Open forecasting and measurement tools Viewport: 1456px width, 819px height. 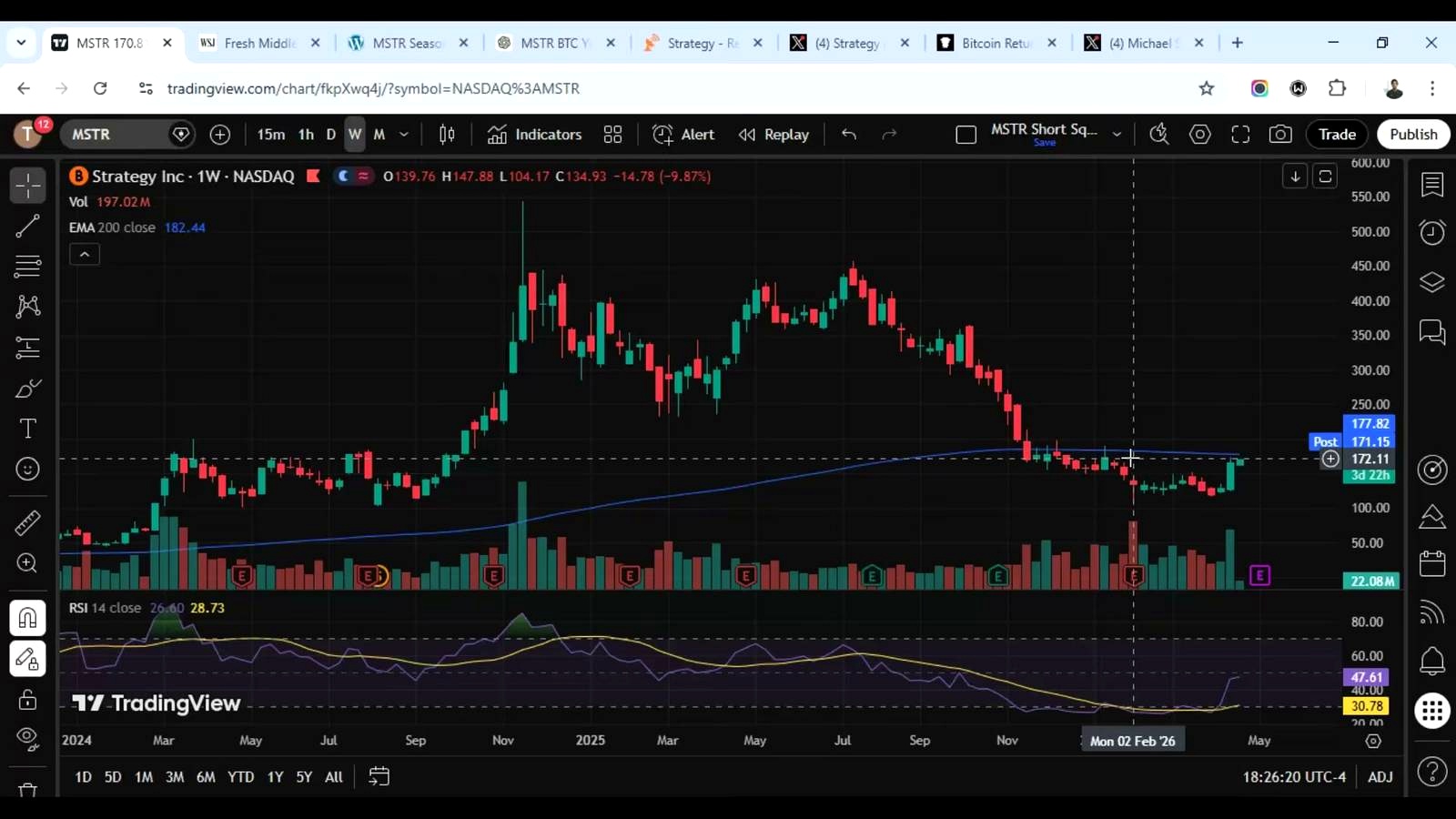27,348
